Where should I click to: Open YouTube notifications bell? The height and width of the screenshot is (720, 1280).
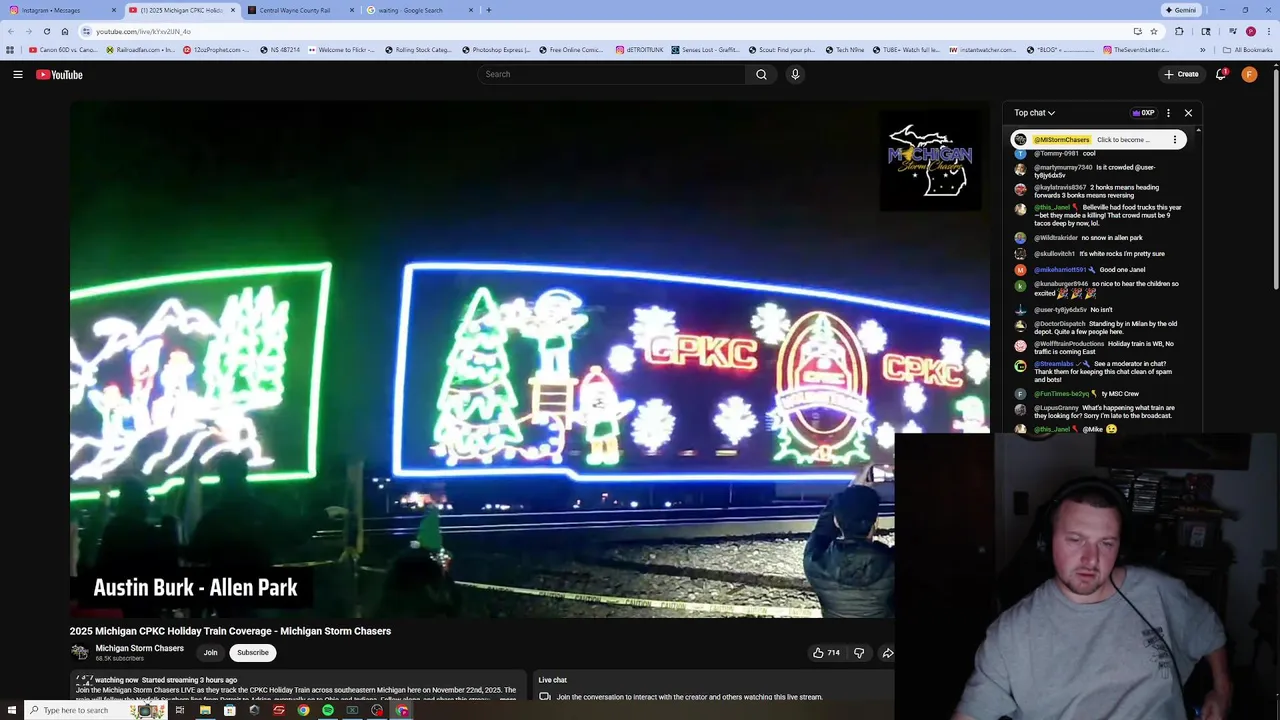click(1221, 74)
